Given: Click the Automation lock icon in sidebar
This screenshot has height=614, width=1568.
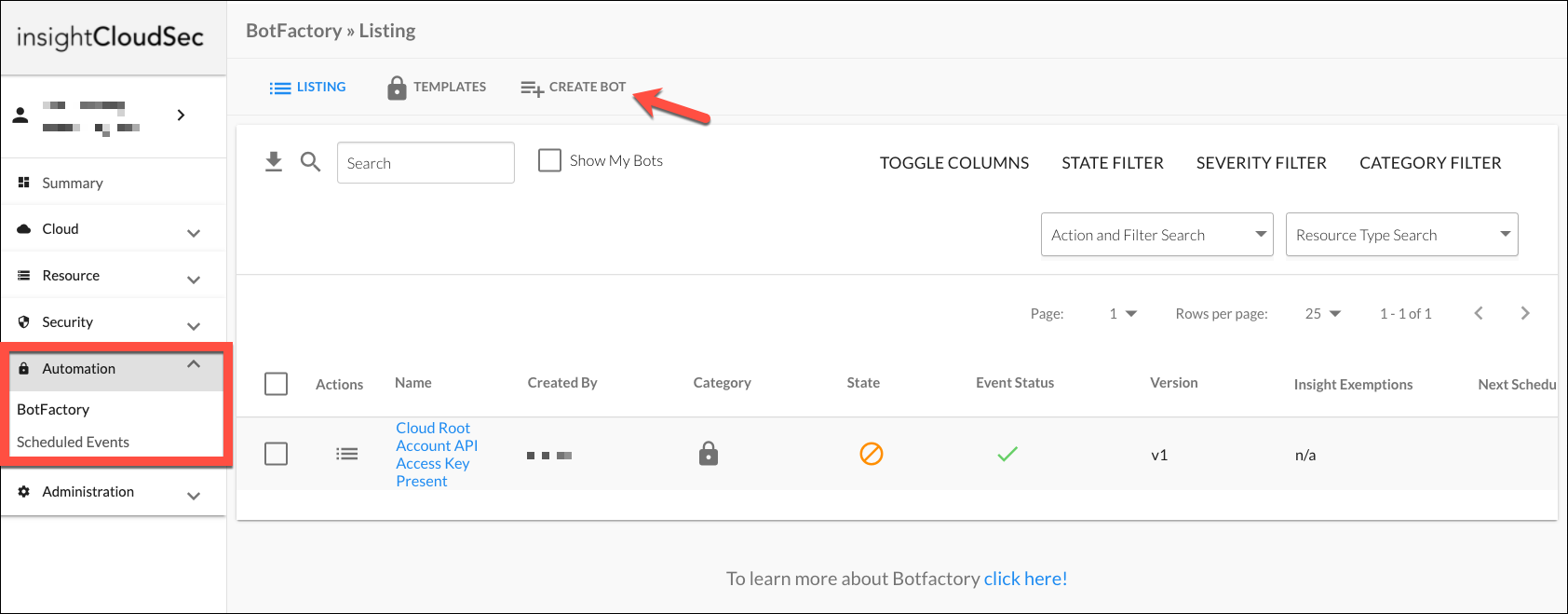Looking at the screenshot, I should pos(24,369).
